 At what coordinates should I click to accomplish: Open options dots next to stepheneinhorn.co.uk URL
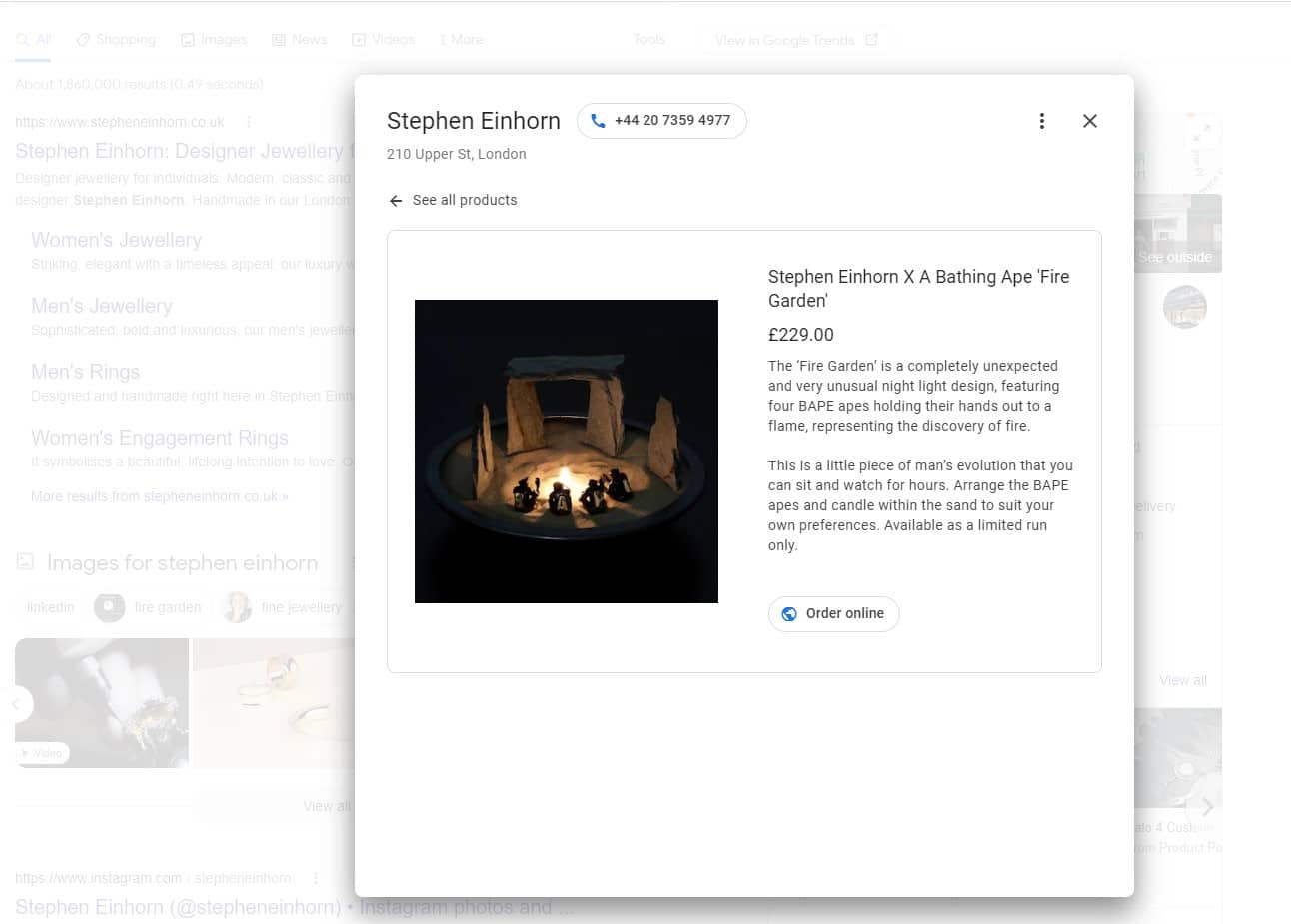click(x=249, y=122)
